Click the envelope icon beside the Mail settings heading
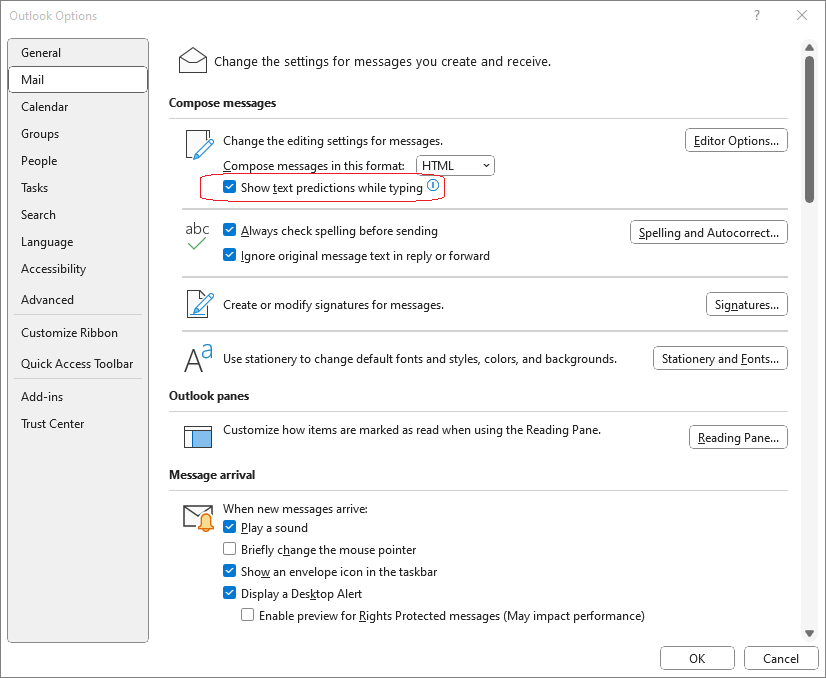The width and height of the screenshot is (826, 678). (x=193, y=60)
